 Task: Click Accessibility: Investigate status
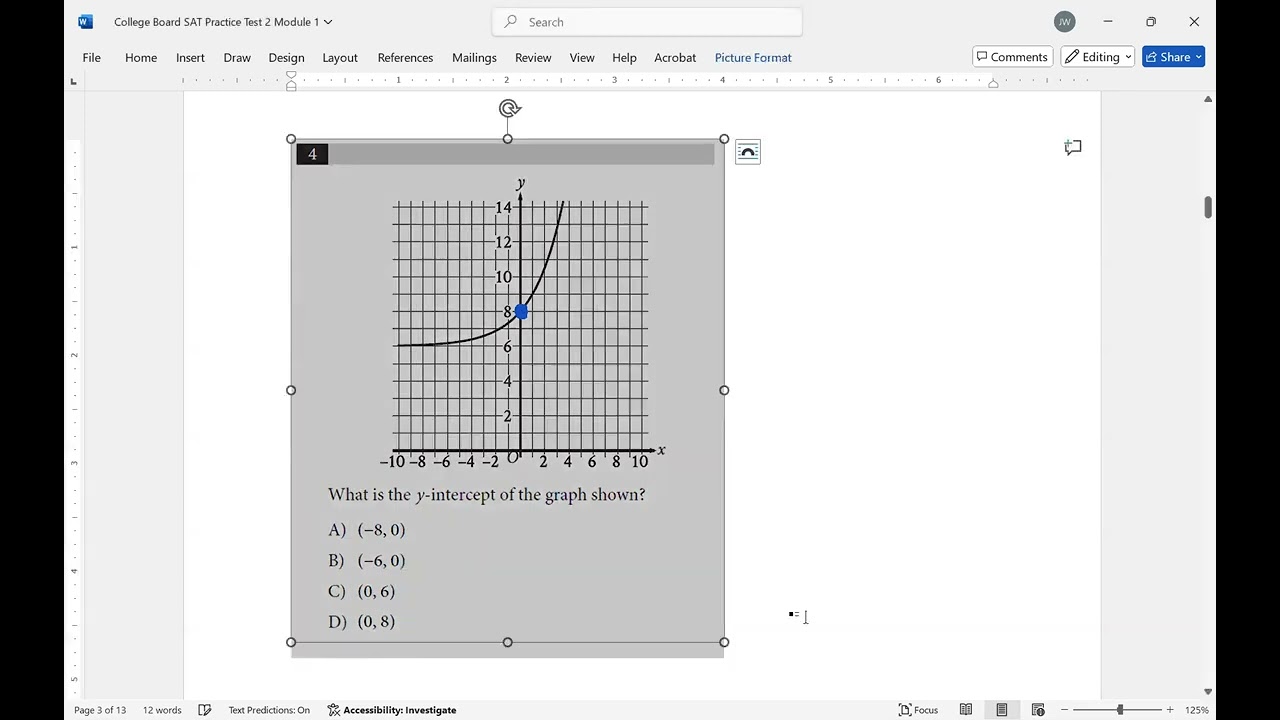pyautogui.click(x=392, y=710)
